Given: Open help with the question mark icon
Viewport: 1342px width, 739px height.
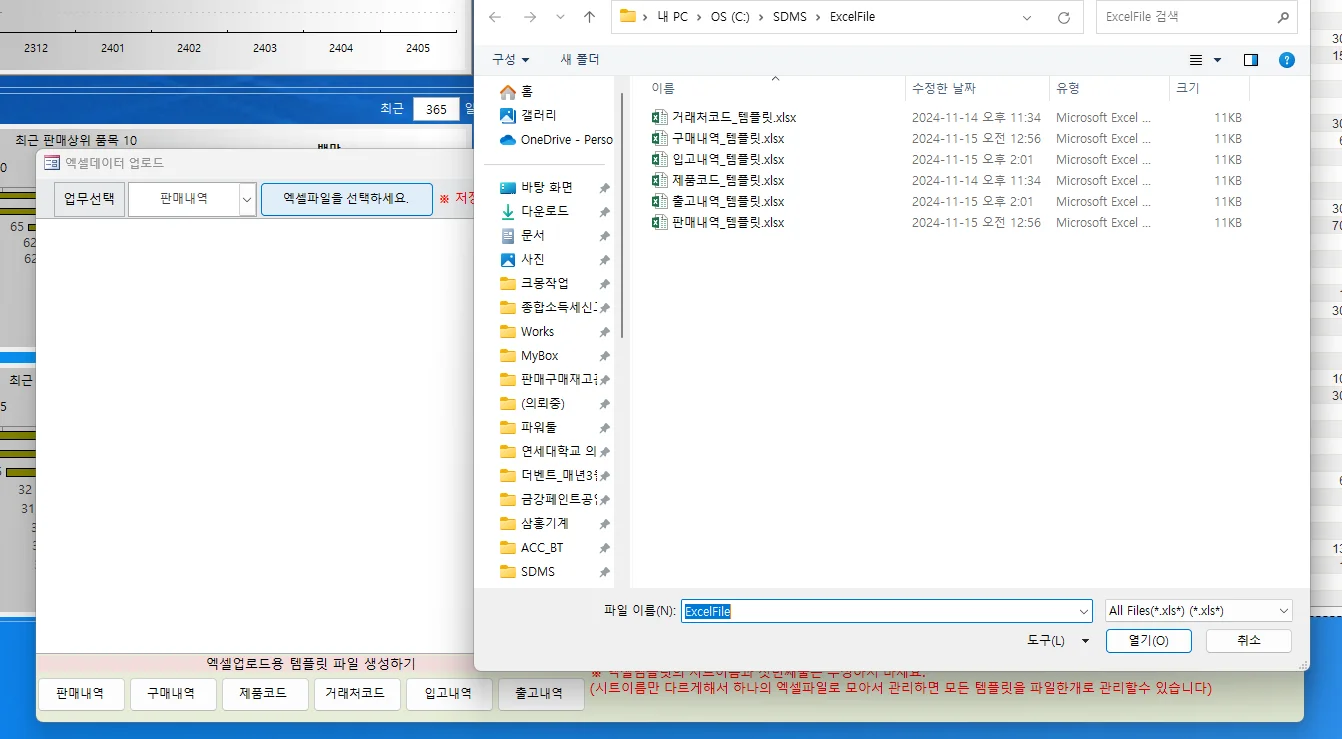Looking at the screenshot, I should click(1287, 60).
